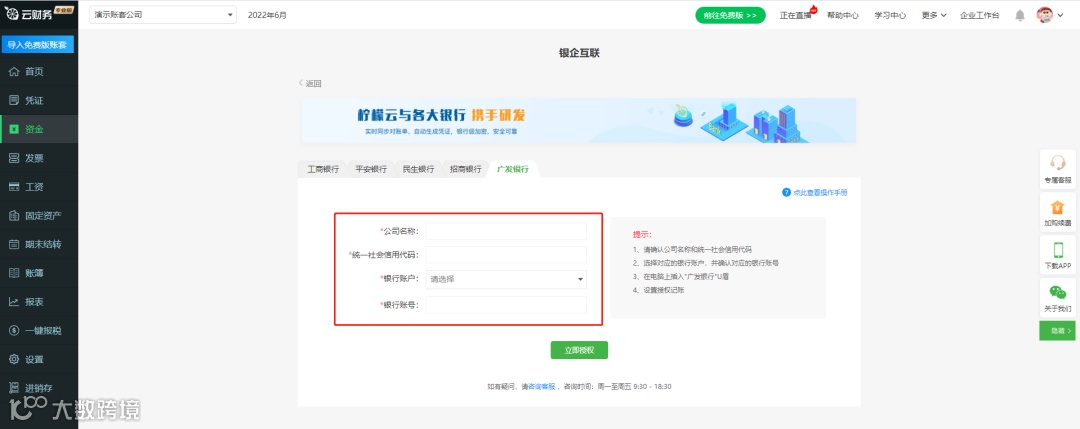The image size is (1080, 429).
Task: Open 正在直播 in top bar
Action: click(x=796, y=15)
